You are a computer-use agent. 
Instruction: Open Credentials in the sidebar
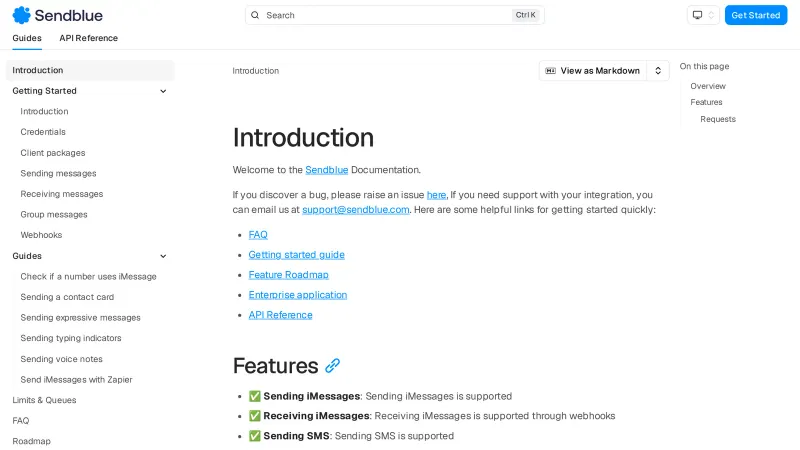click(43, 132)
